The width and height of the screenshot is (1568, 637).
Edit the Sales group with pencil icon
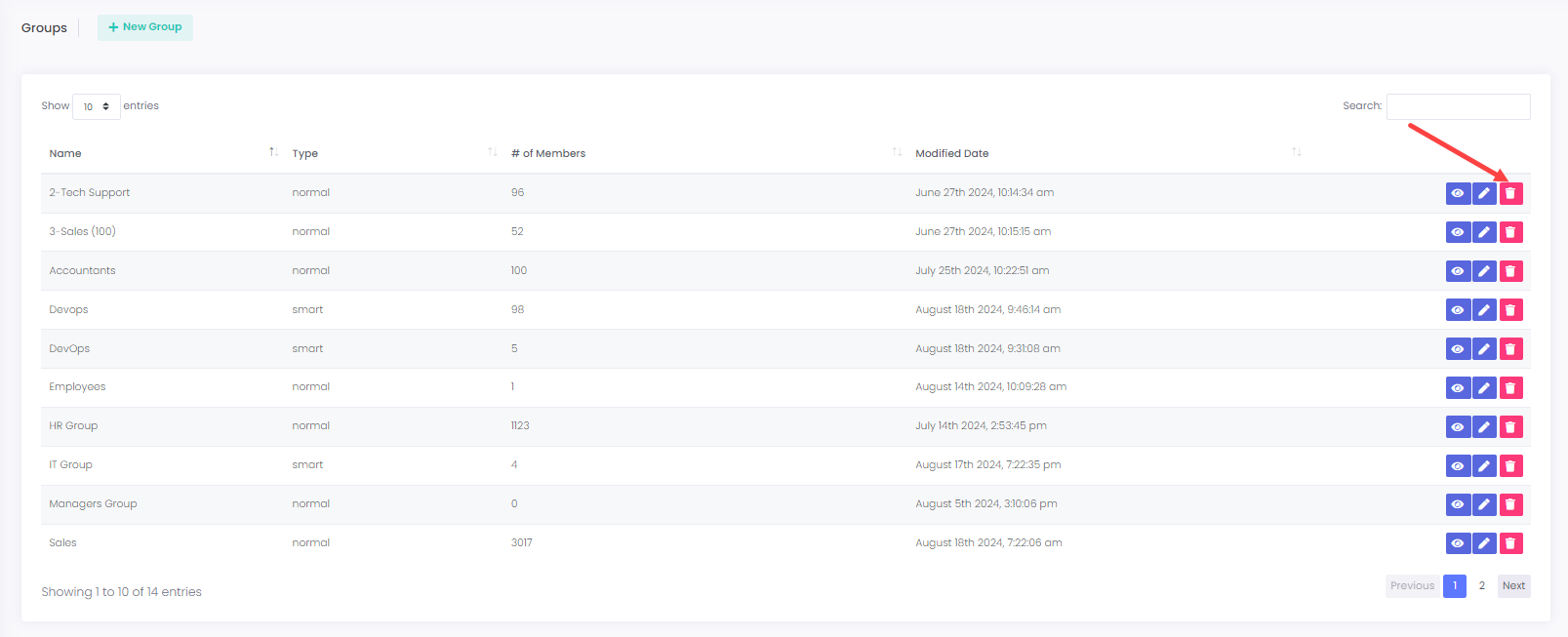(x=1484, y=543)
